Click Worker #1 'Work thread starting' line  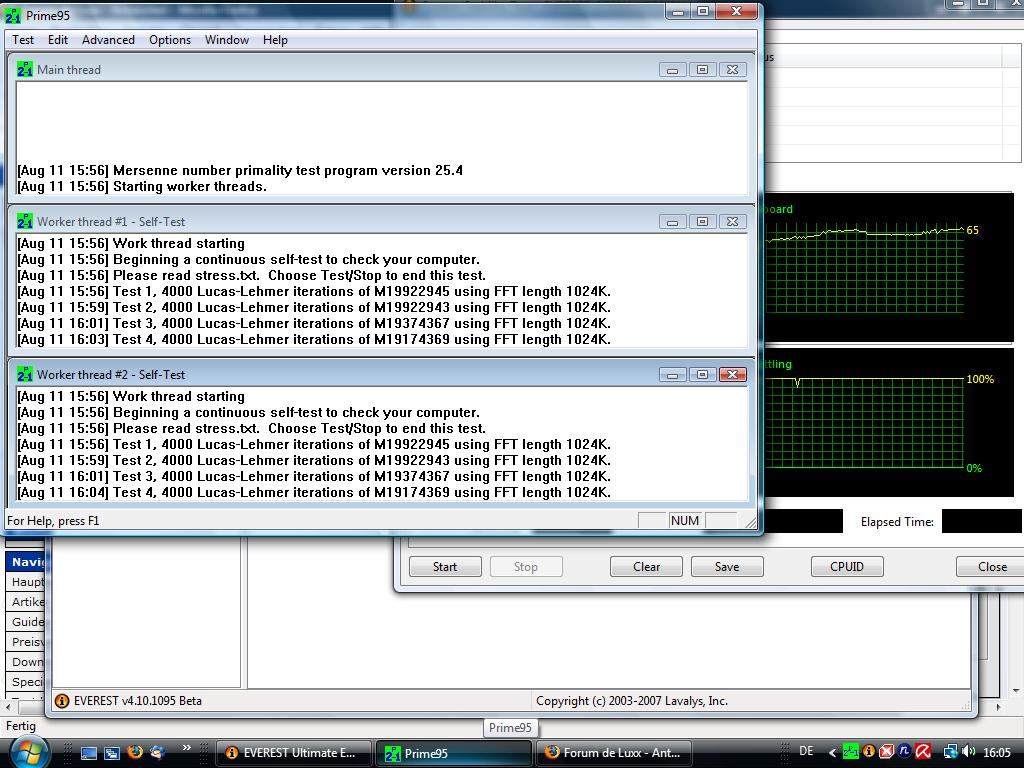(131, 244)
